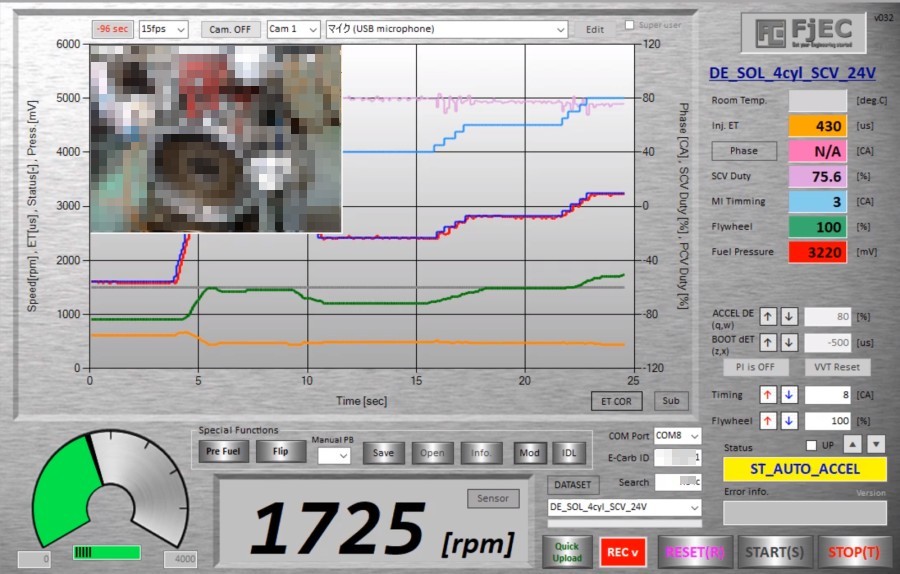Open the microphone device dropdown
900x574 pixels.
pyautogui.click(x=447, y=29)
